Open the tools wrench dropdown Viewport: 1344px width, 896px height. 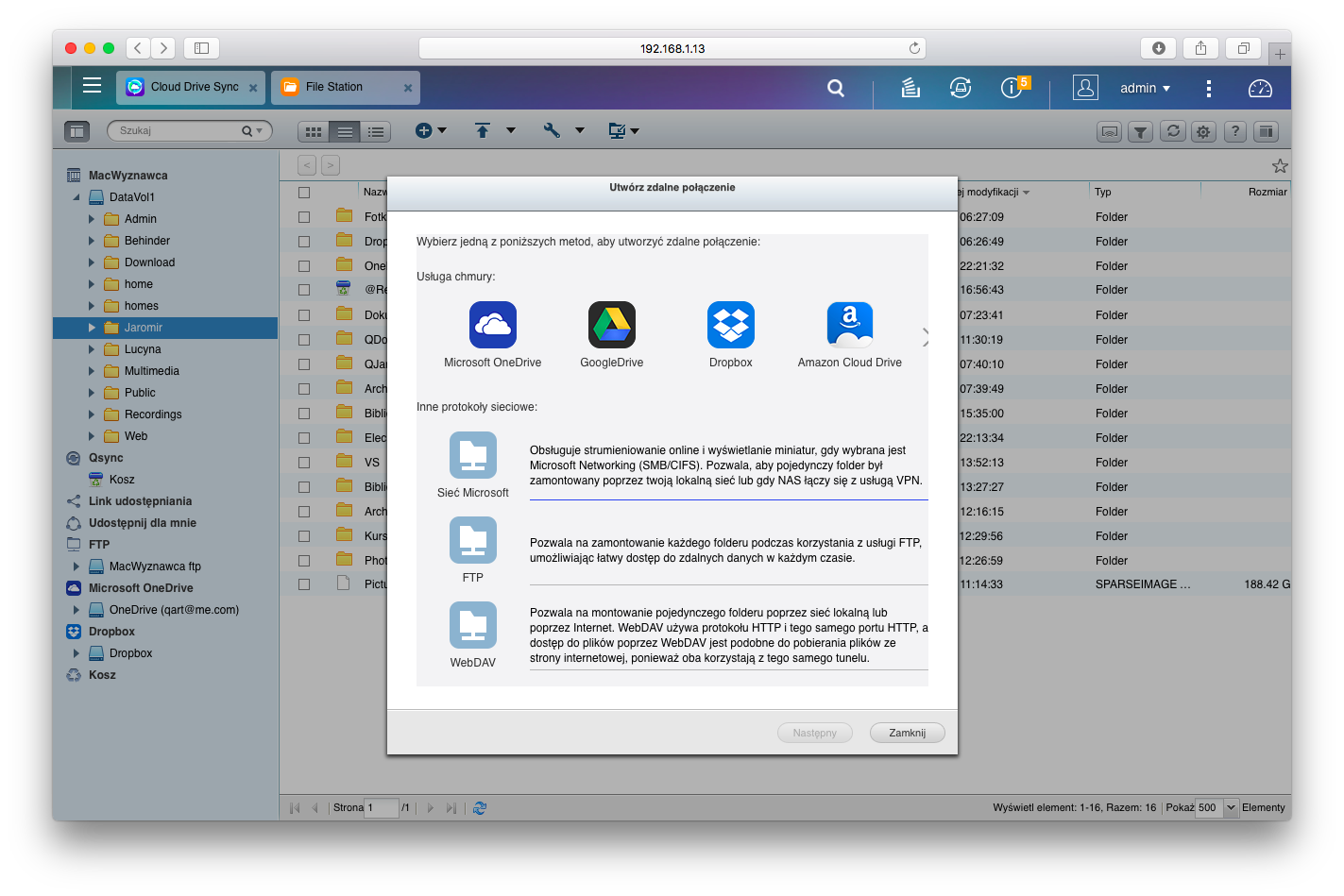click(564, 131)
